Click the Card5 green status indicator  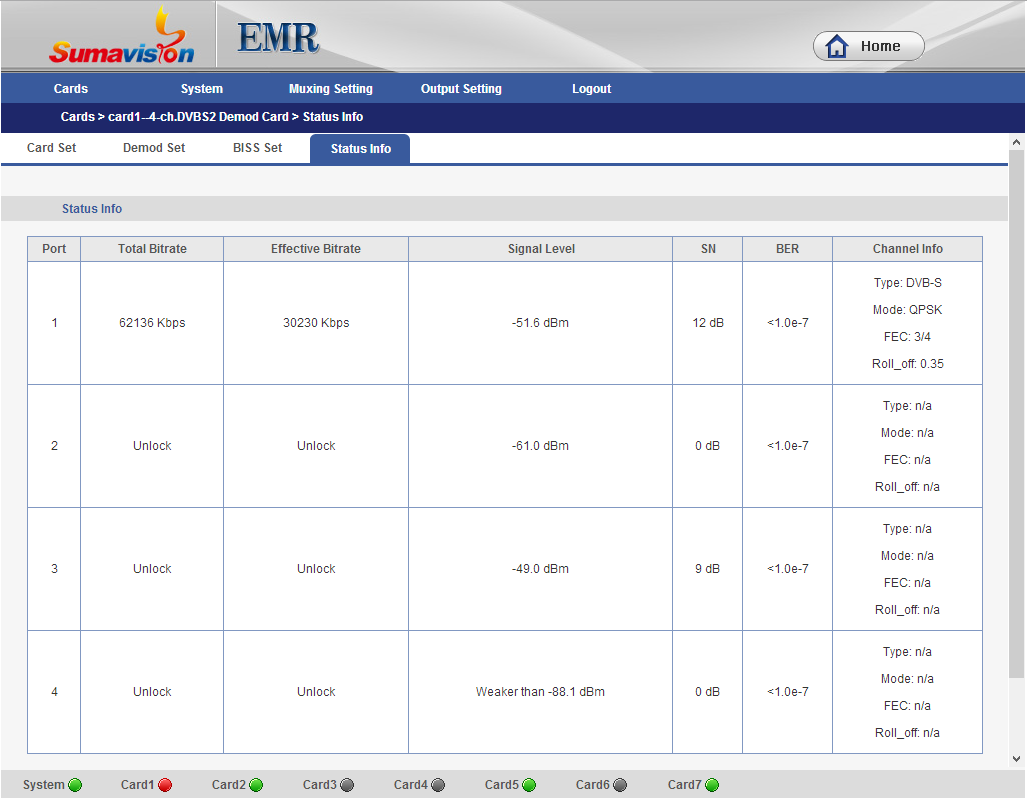pos(529,785)
